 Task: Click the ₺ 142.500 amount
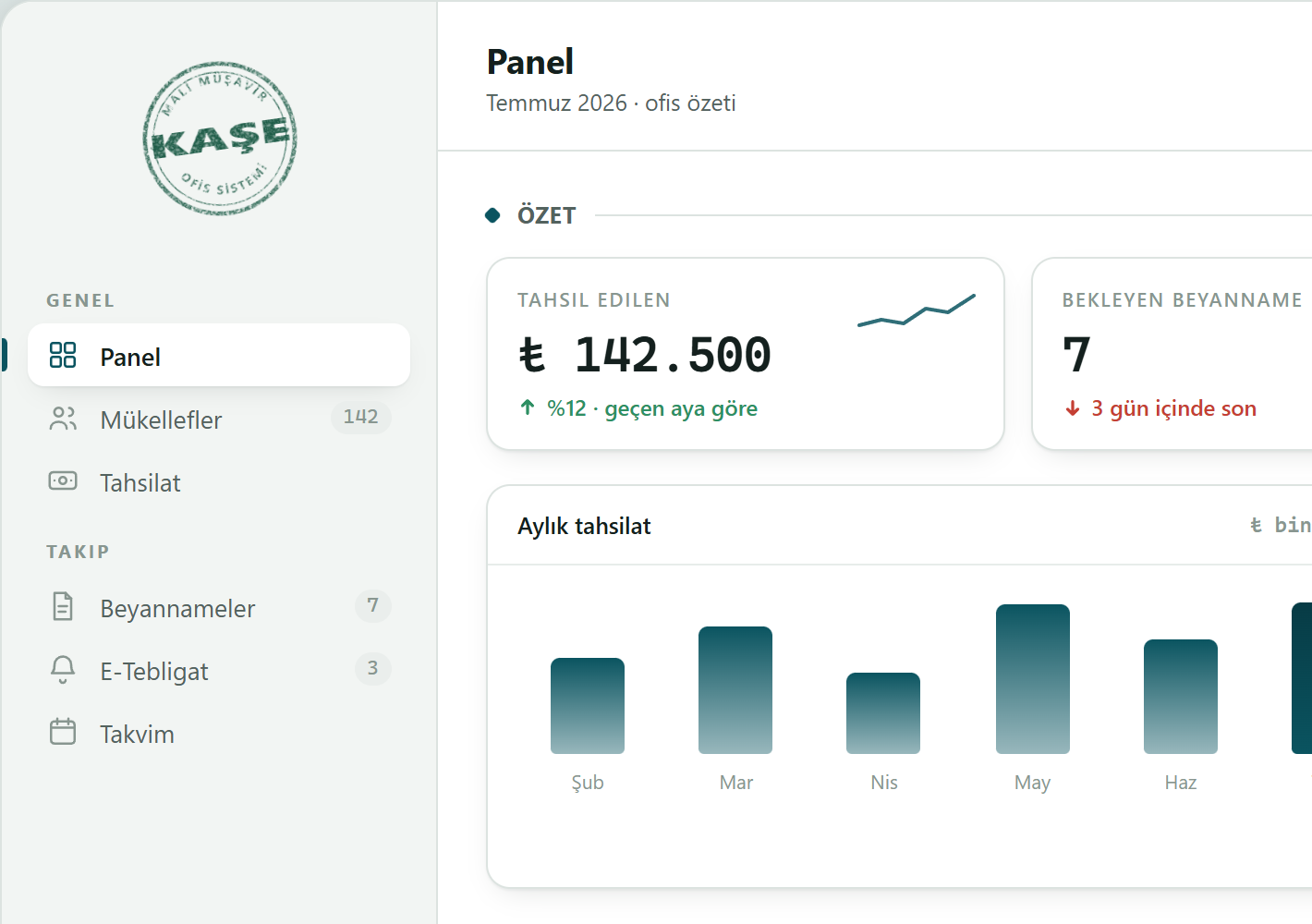click(x=645, y=356)
